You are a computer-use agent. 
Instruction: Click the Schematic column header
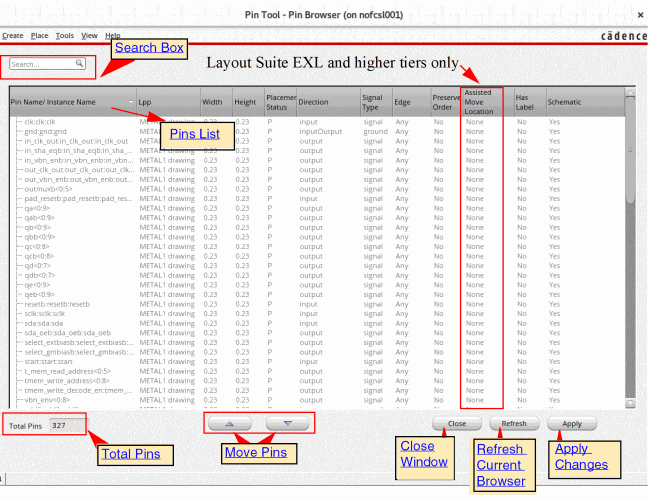(x=585, y=102)
